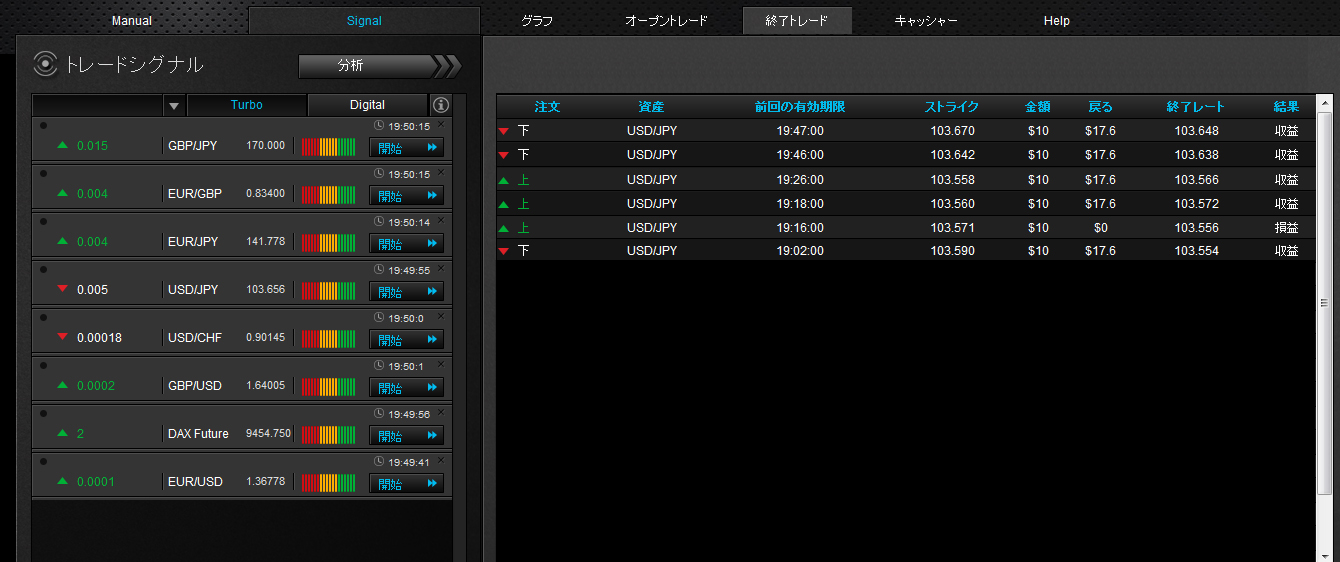Viewport: 1340px width, 562px height.
Task: Click the 分析 analysis button
Action: tap(380, 66)
